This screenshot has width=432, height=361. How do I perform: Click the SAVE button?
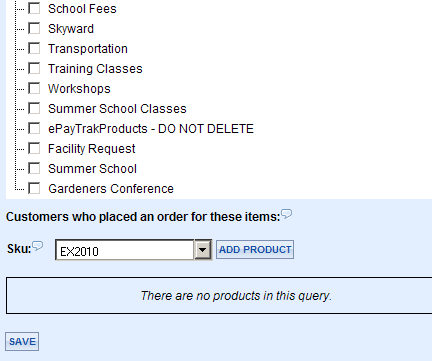click(x=22, y=342)
